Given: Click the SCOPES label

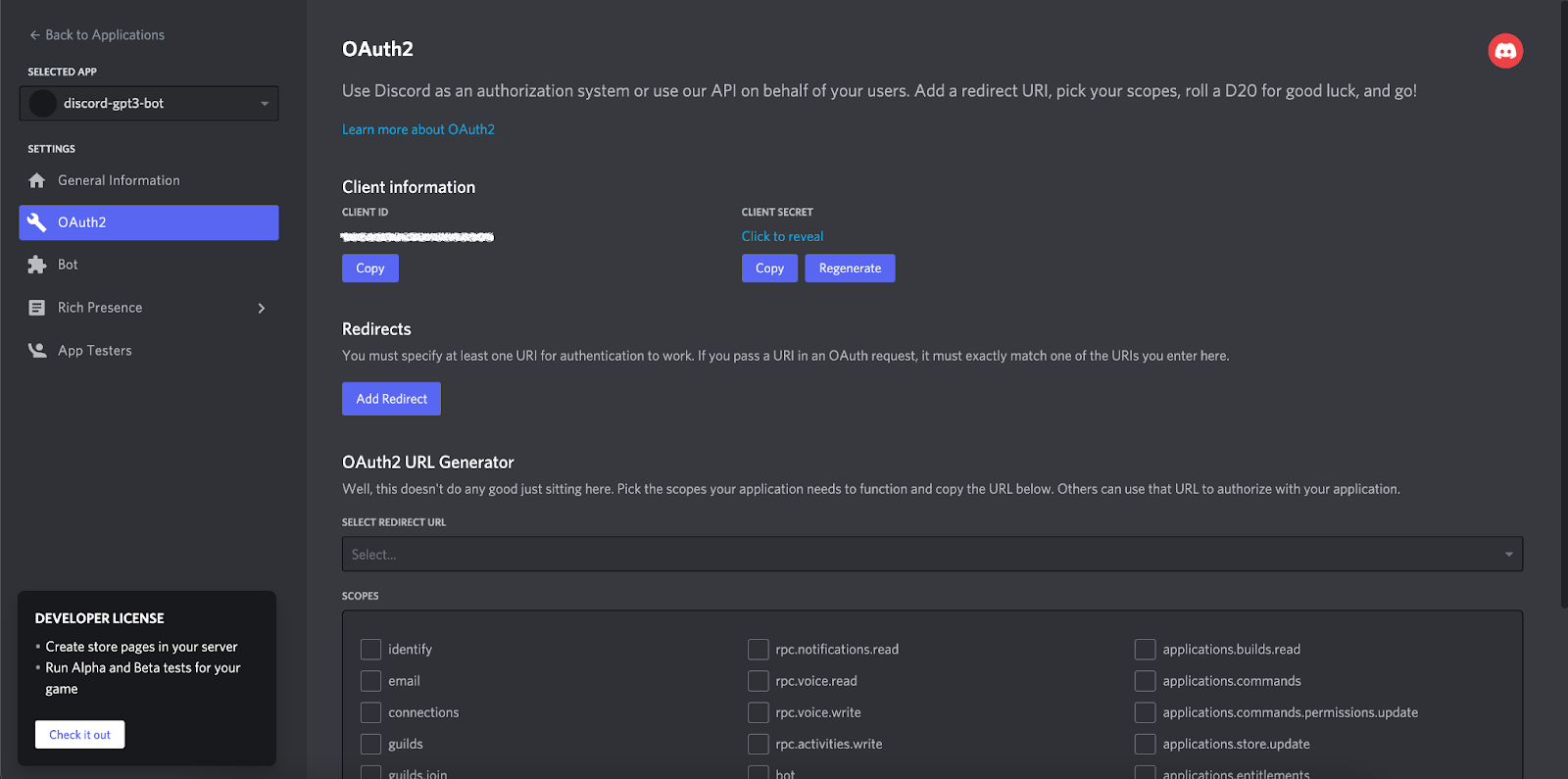Looking at the screenshot, I should click(x=360, y=596).
